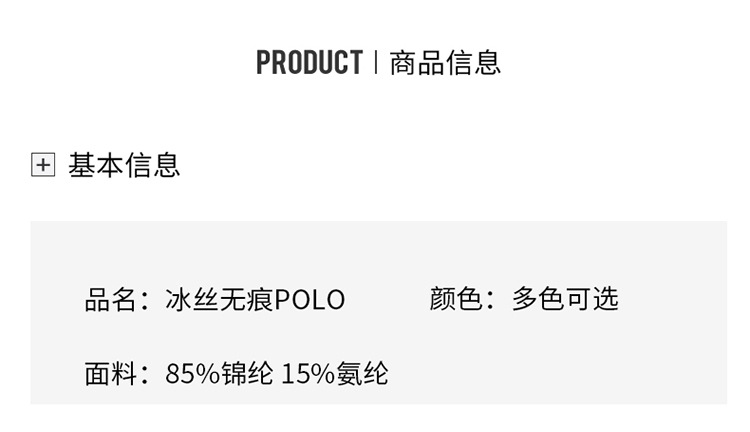The image size is (750, 432).
Task: Click the 15% fabric percentage
Action: pyautogui.click(x=308, y=374)
